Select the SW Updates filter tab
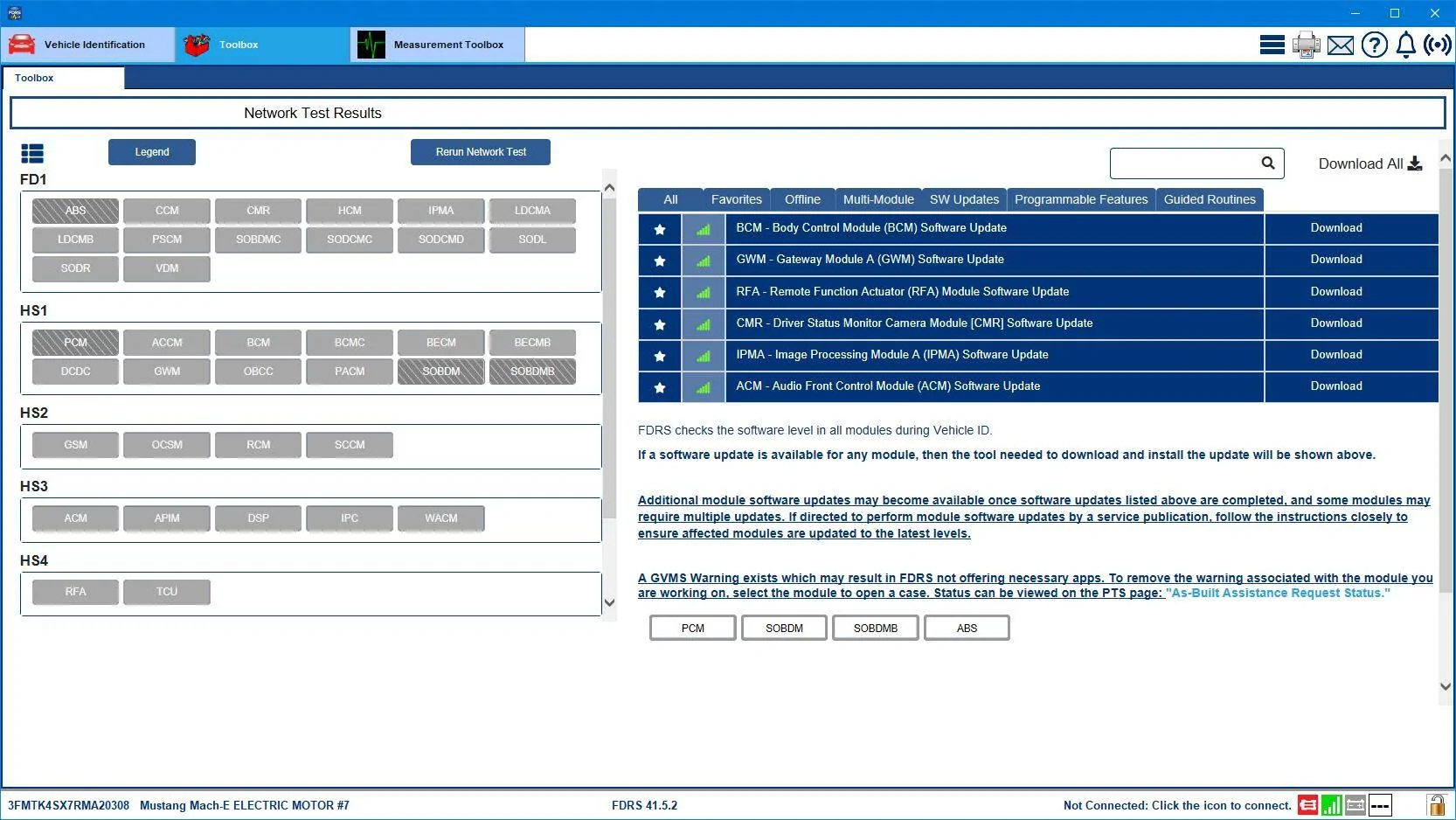The height and width of the screenshot is (820, 1456). tap(964, 199)
